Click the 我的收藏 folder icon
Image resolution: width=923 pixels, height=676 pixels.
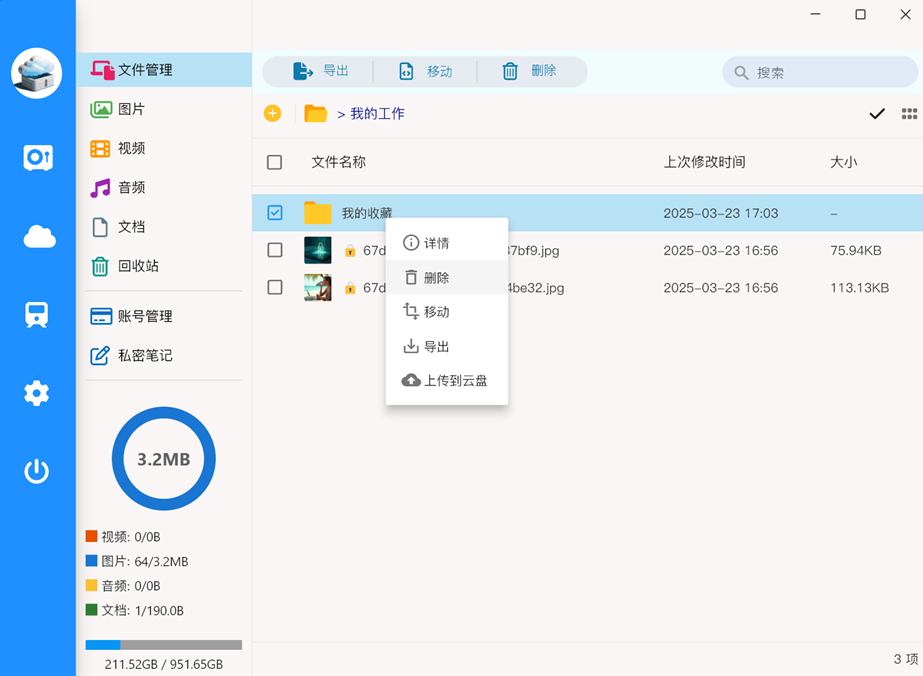click(318, 213)
